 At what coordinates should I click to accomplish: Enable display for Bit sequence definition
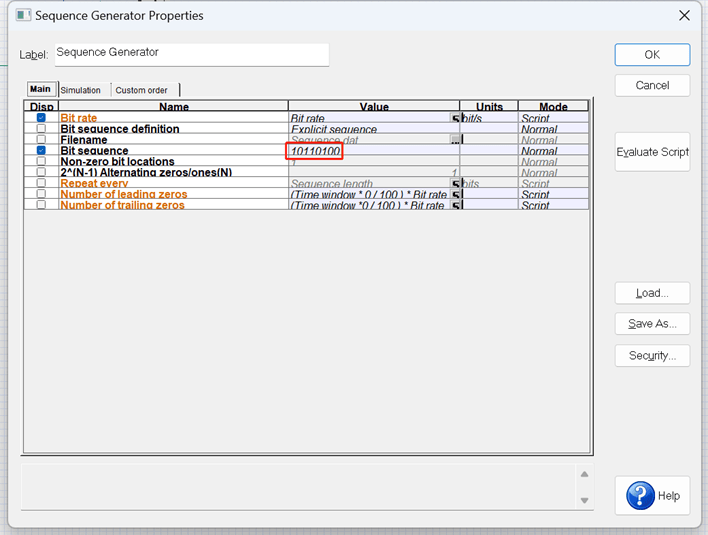pyautogui.click(x=41, y=128)
